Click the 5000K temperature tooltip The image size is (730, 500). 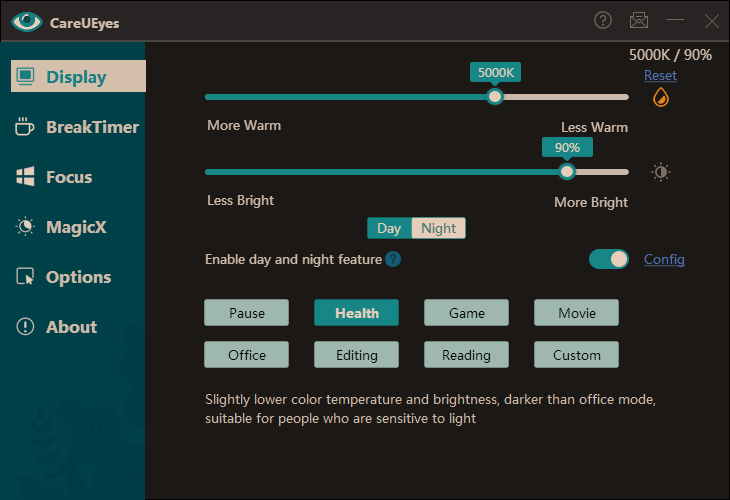click(495, 73)
